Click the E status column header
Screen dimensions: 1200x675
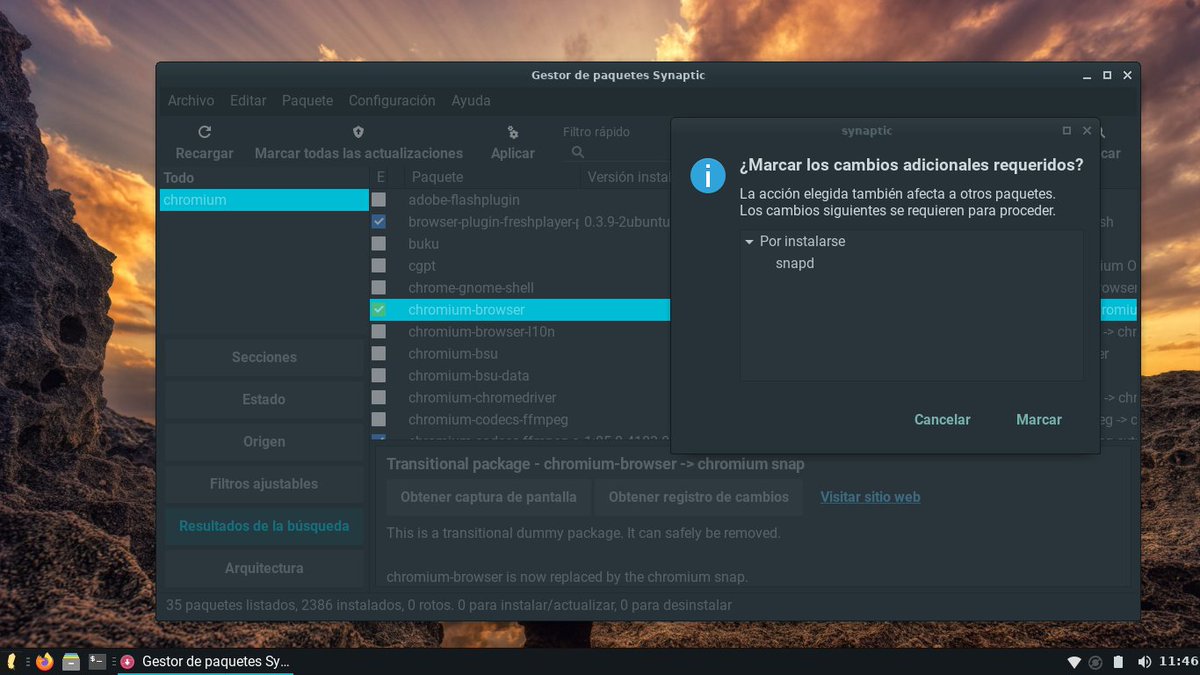(381, 177)
